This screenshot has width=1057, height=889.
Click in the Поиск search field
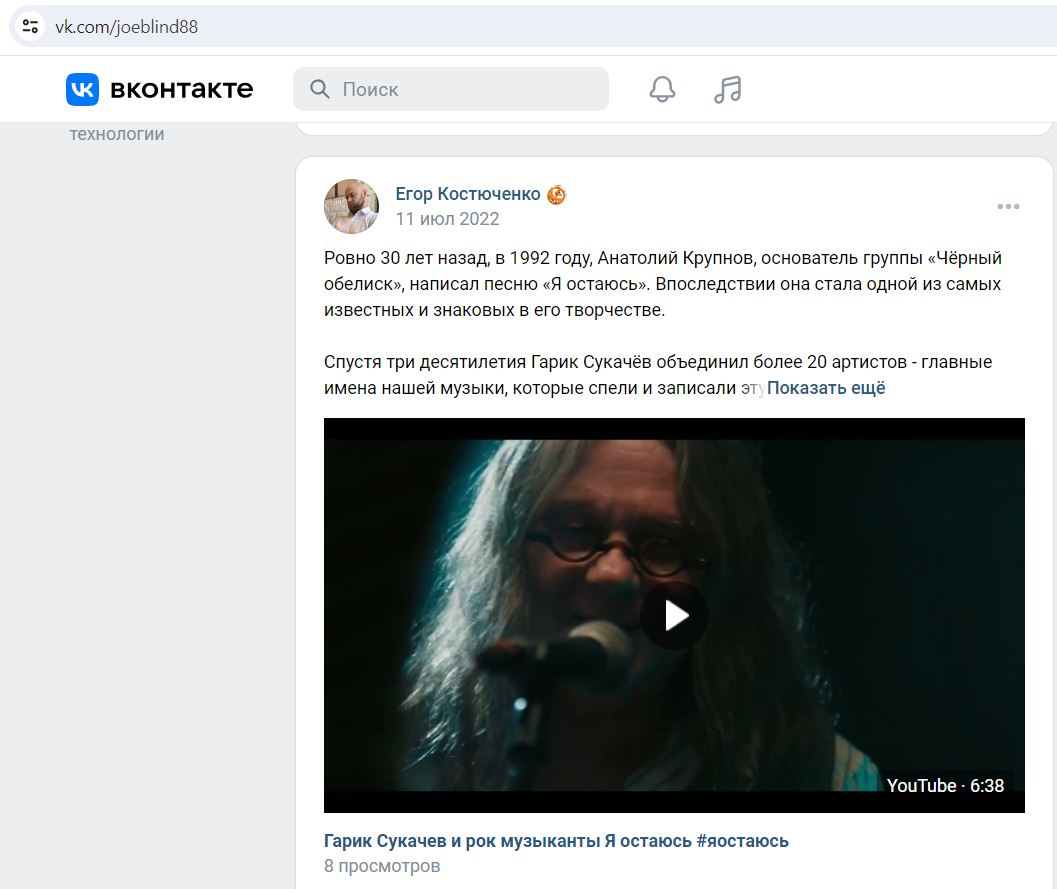[451, 89]
